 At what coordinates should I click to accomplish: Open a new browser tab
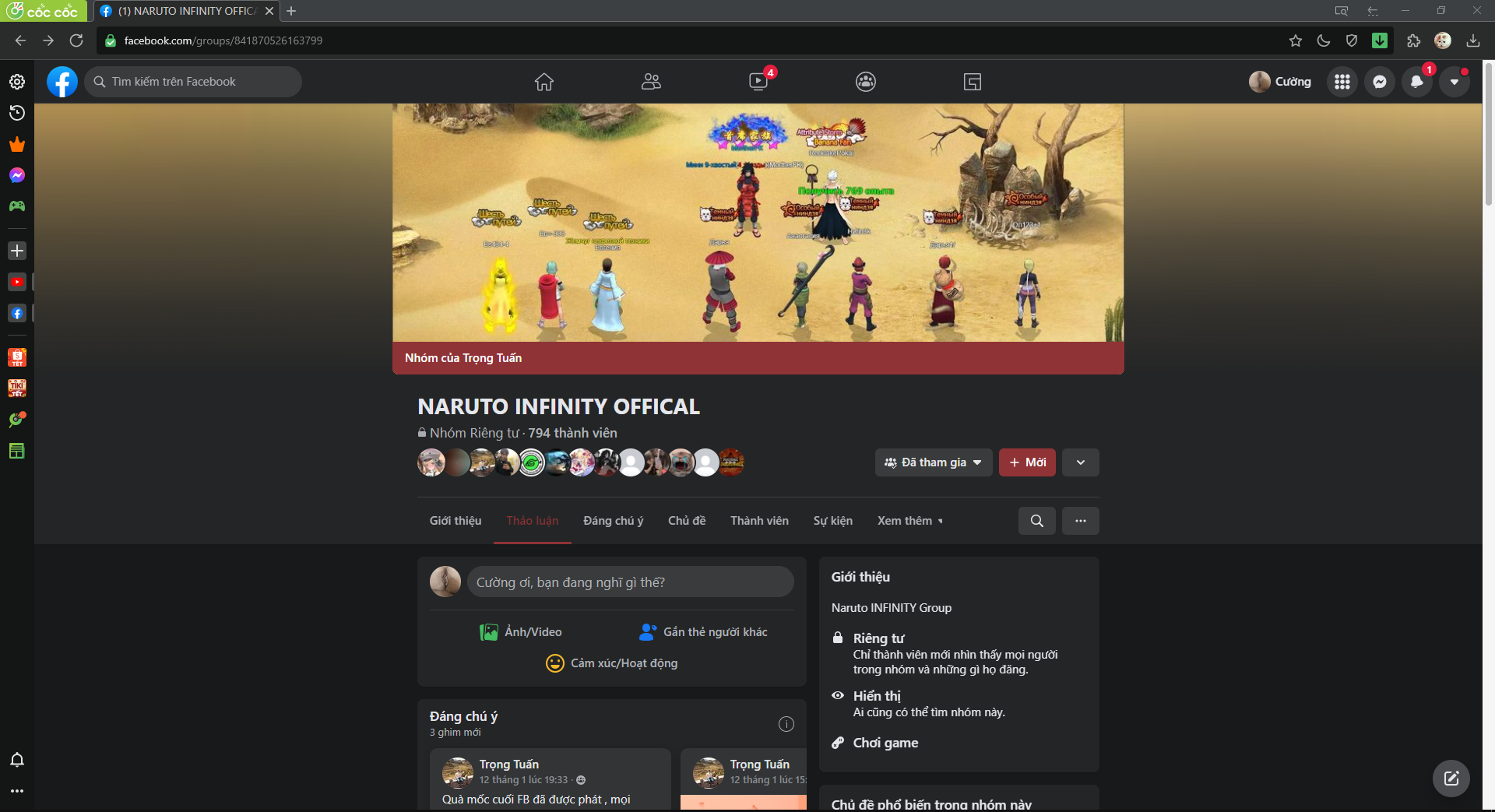click(x=291, y=11)
